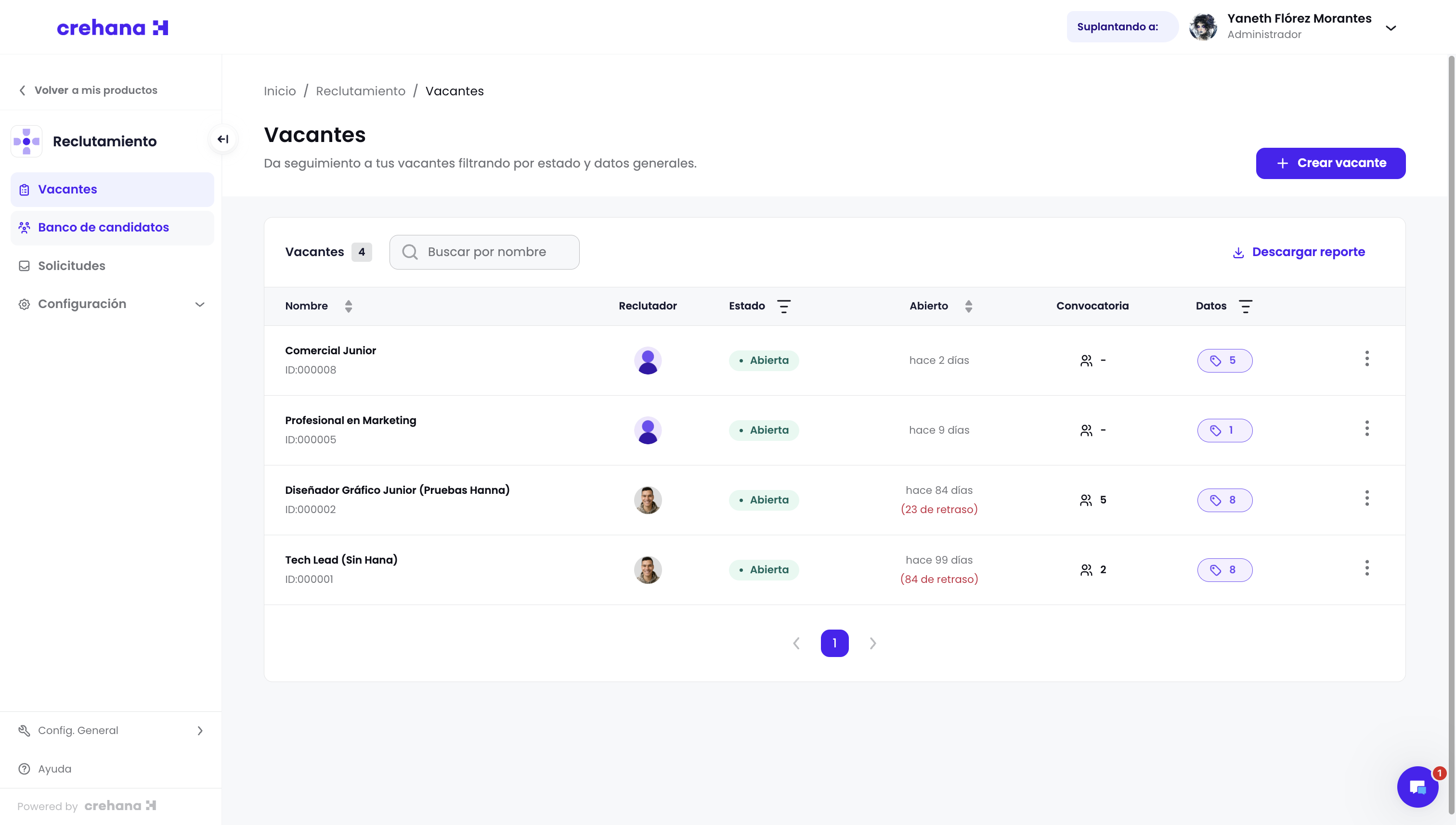
Task: Sort by Abierto date column
Action: click(x=968, y=306)
